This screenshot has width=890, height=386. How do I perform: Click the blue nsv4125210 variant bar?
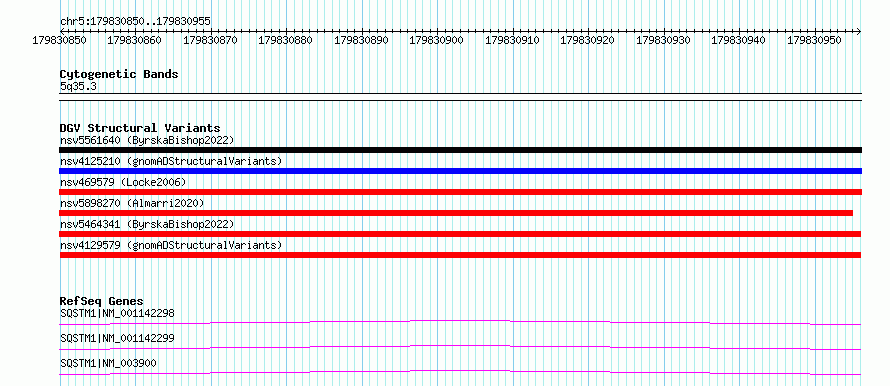tap(460, 171)
